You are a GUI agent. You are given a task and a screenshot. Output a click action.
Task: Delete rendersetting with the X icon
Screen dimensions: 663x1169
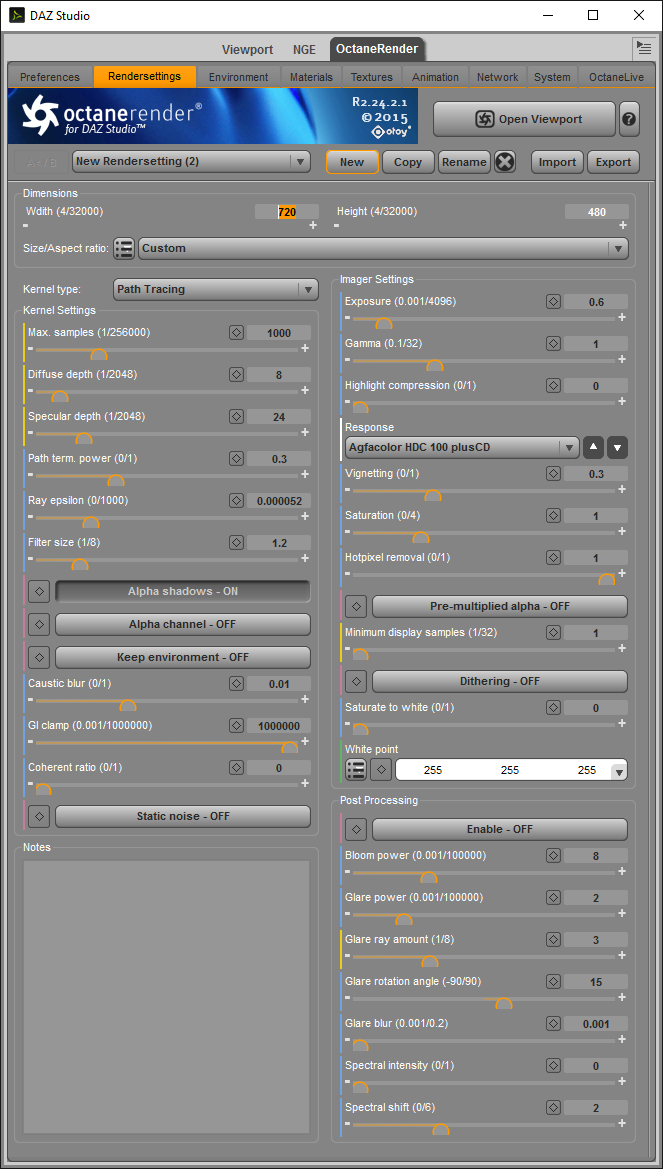505,162
